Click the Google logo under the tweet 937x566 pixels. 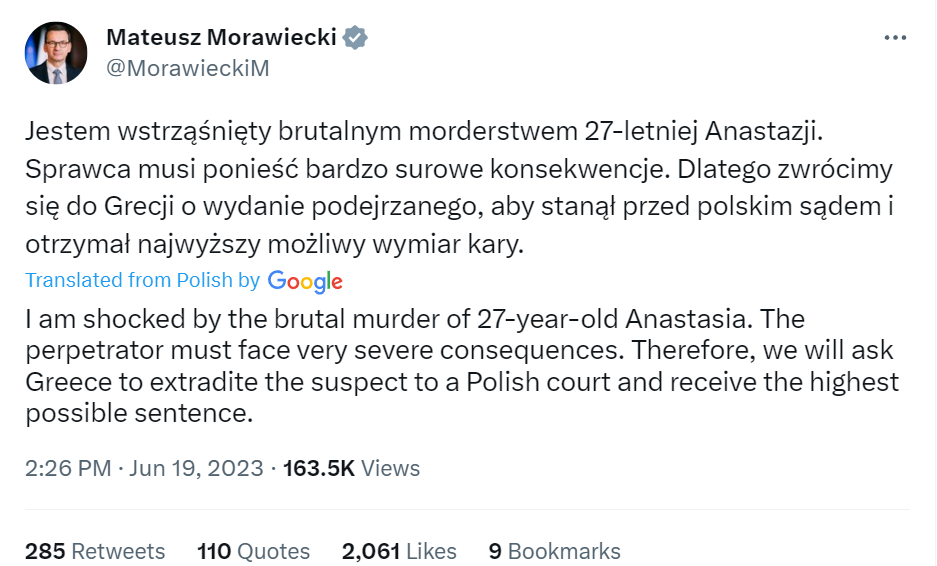pyautogui.click(x=305, y=281)
